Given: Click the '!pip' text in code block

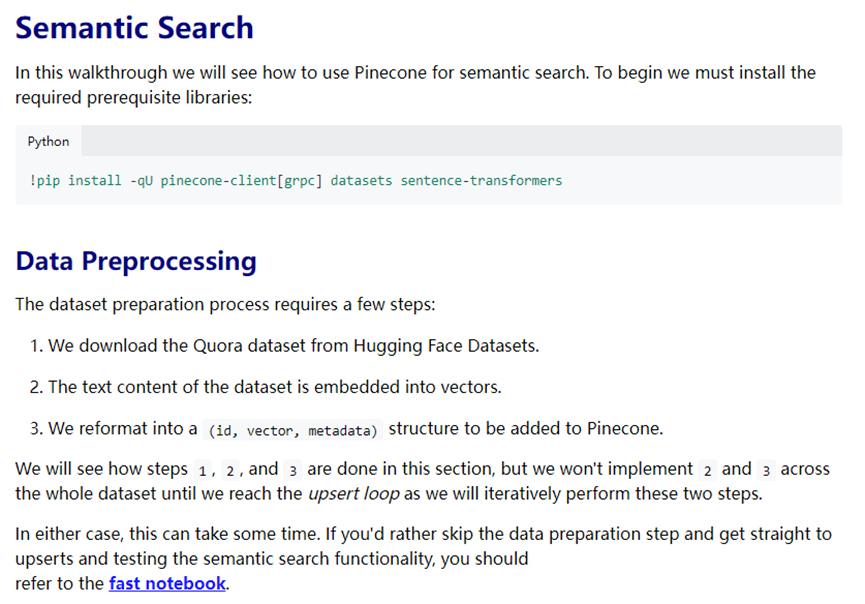Looking at the screenshot, I should pos(45,181).
